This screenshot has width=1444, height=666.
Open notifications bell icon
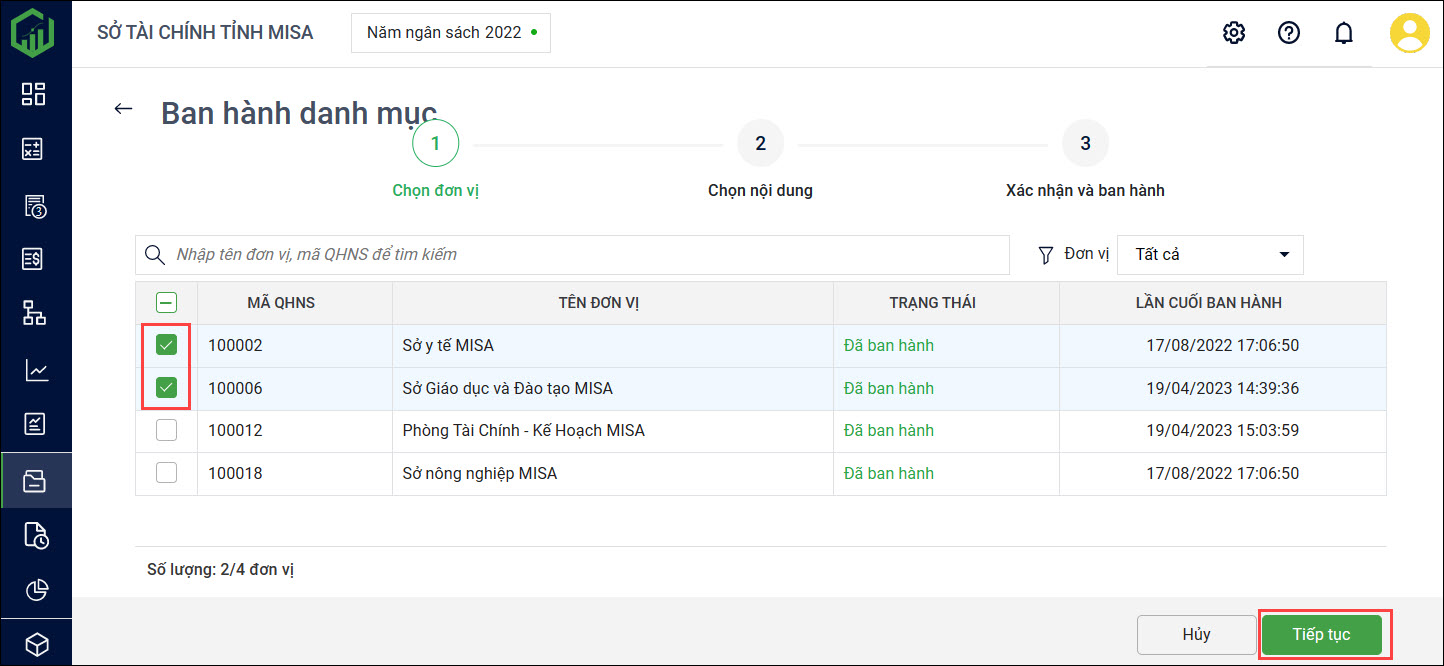[x=1344, y=33]
